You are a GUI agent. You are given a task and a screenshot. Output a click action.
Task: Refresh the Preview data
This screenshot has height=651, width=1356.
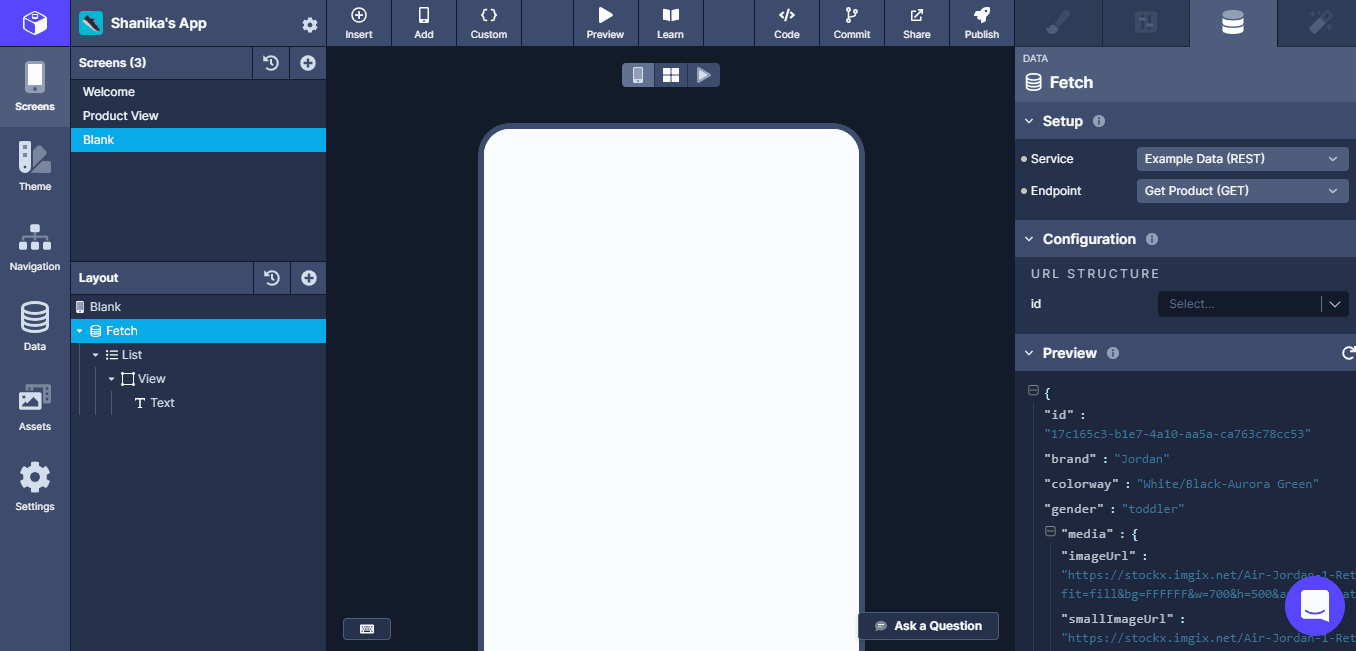click(1348, 353)
